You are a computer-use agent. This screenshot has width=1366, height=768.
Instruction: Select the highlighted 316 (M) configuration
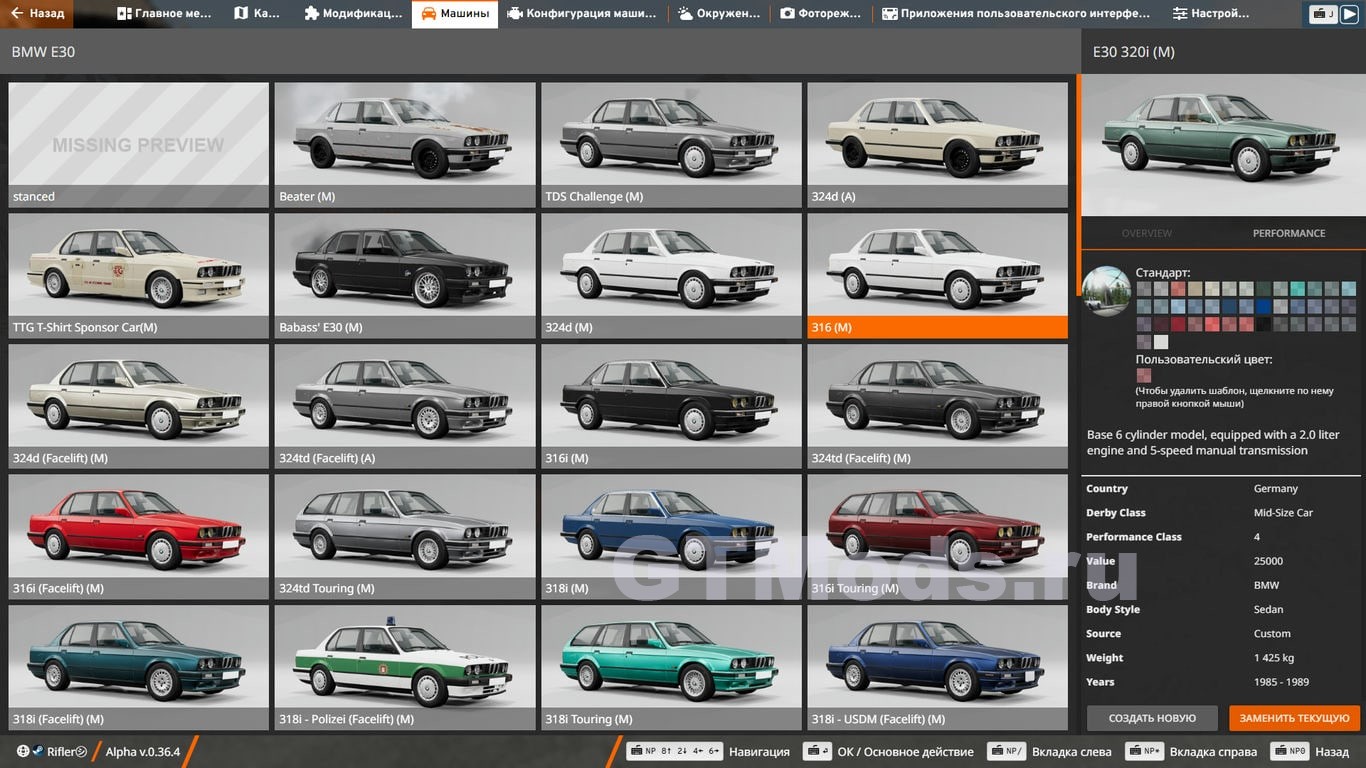tap(937, 275)
